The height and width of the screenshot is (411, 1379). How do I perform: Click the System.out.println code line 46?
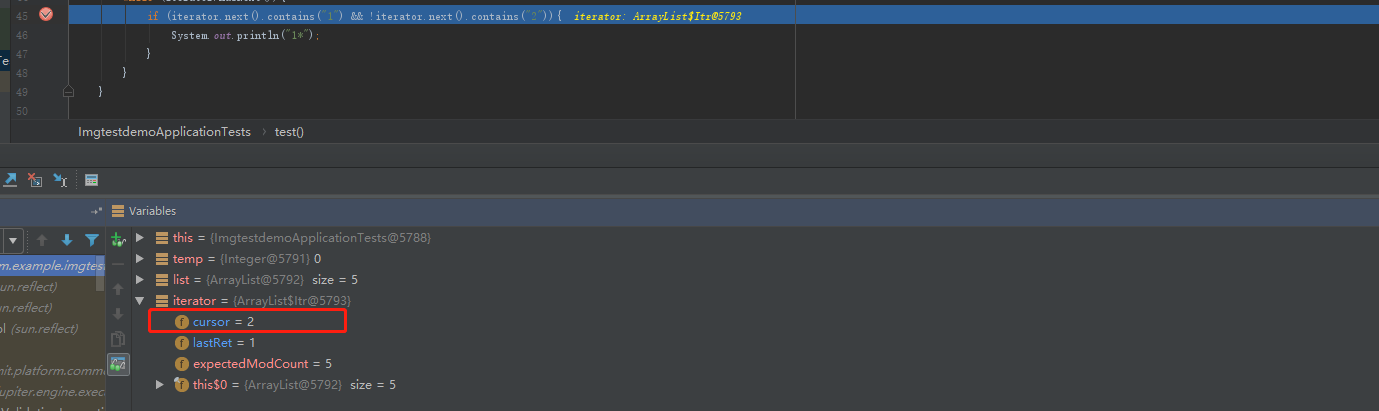tap(245, 35)
